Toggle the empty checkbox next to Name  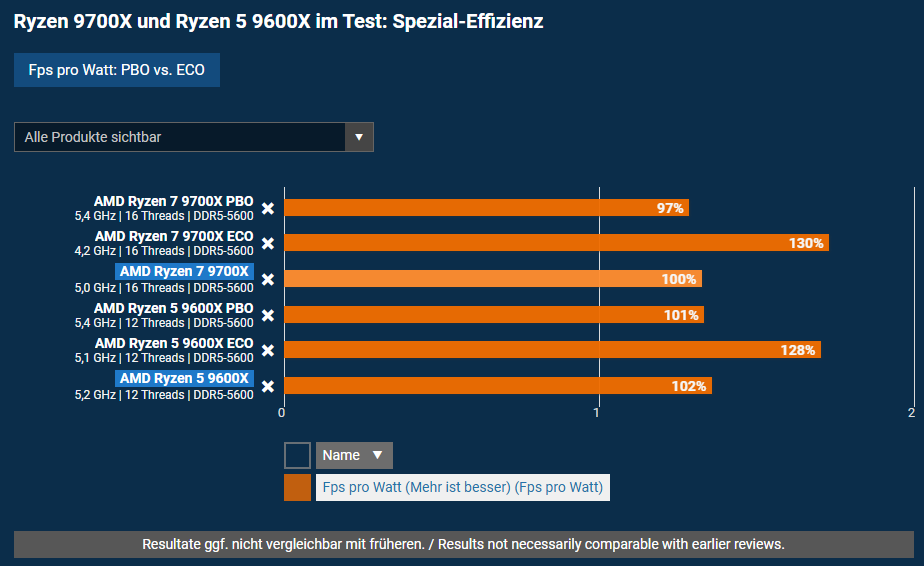(x=297, y=455)
